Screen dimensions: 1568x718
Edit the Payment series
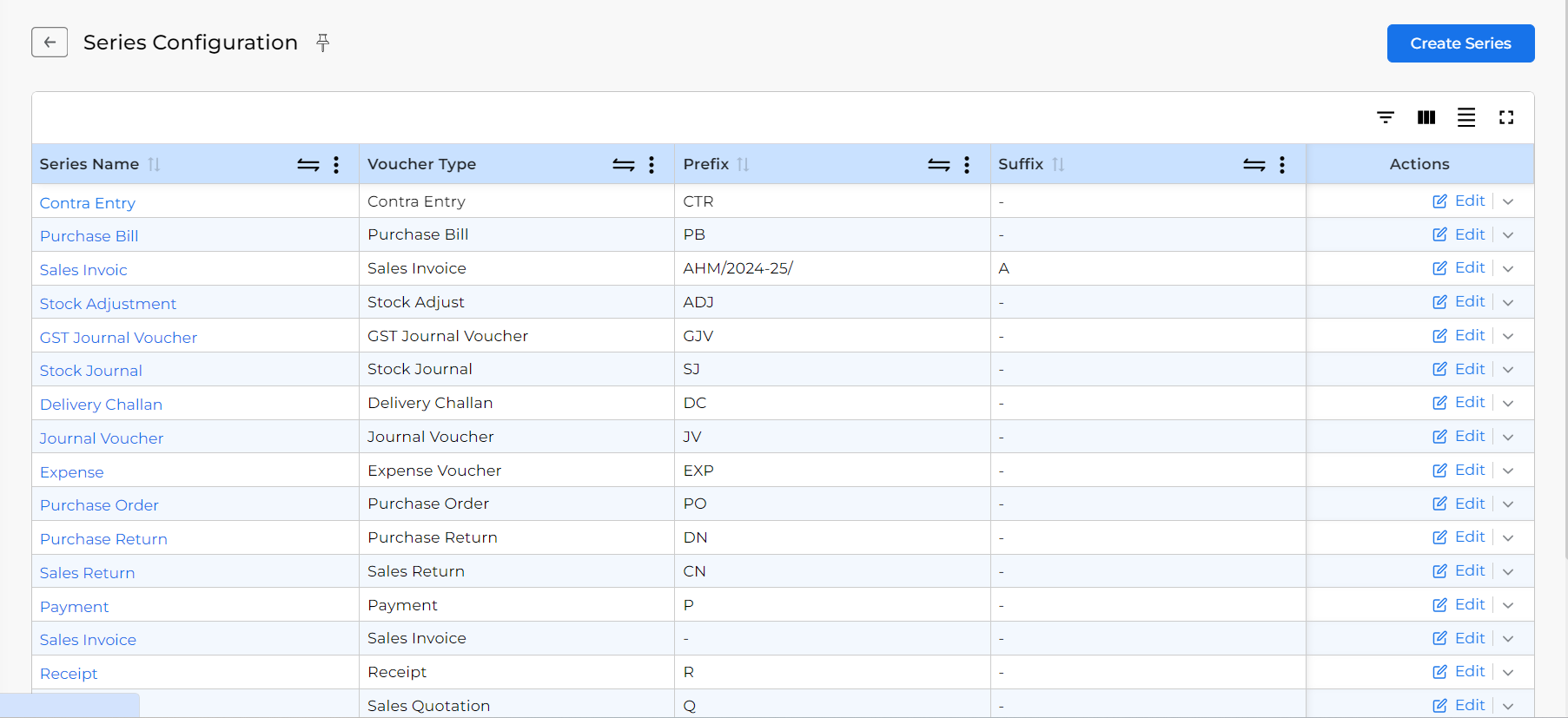(1459, 604)
